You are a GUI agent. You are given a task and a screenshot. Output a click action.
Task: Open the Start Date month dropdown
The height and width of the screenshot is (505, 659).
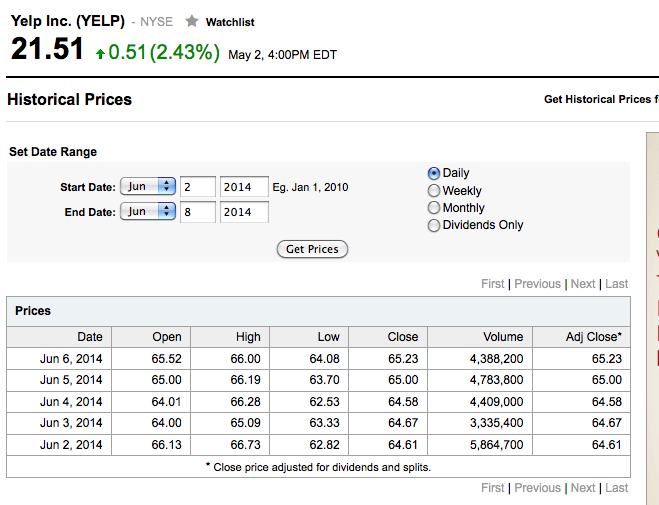[148, 186]
